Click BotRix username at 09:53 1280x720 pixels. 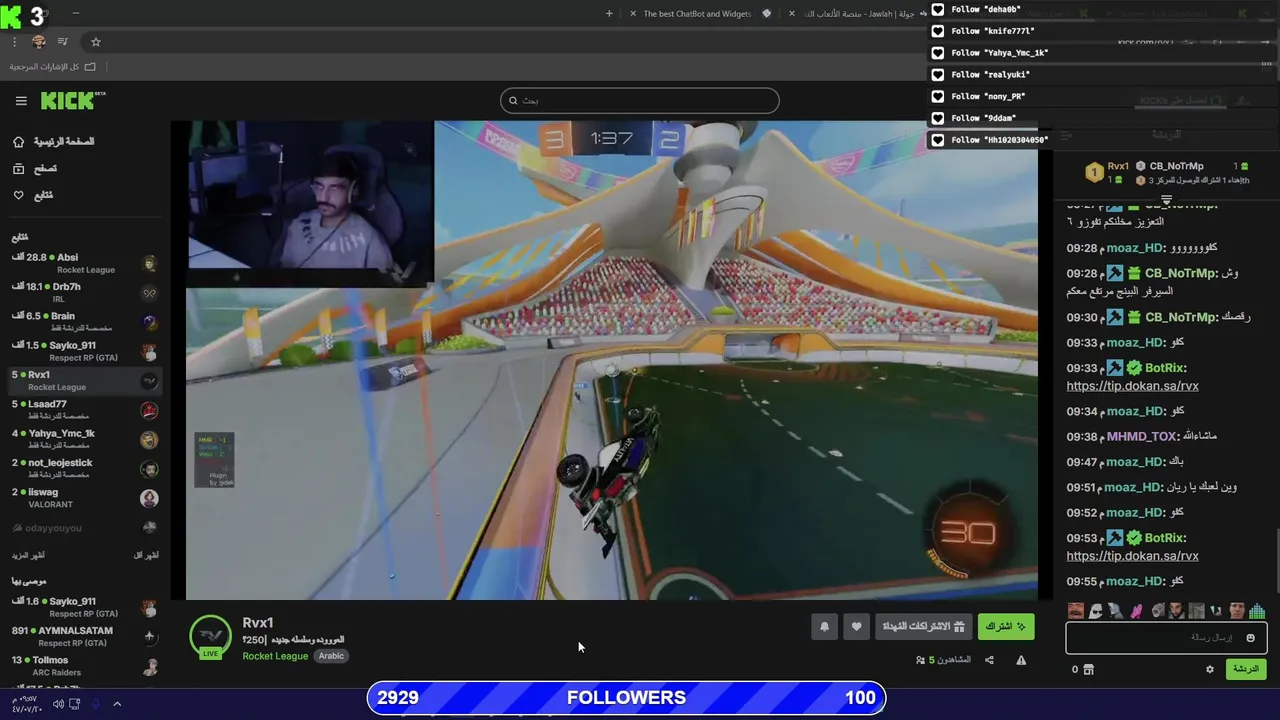[1166, 538]
